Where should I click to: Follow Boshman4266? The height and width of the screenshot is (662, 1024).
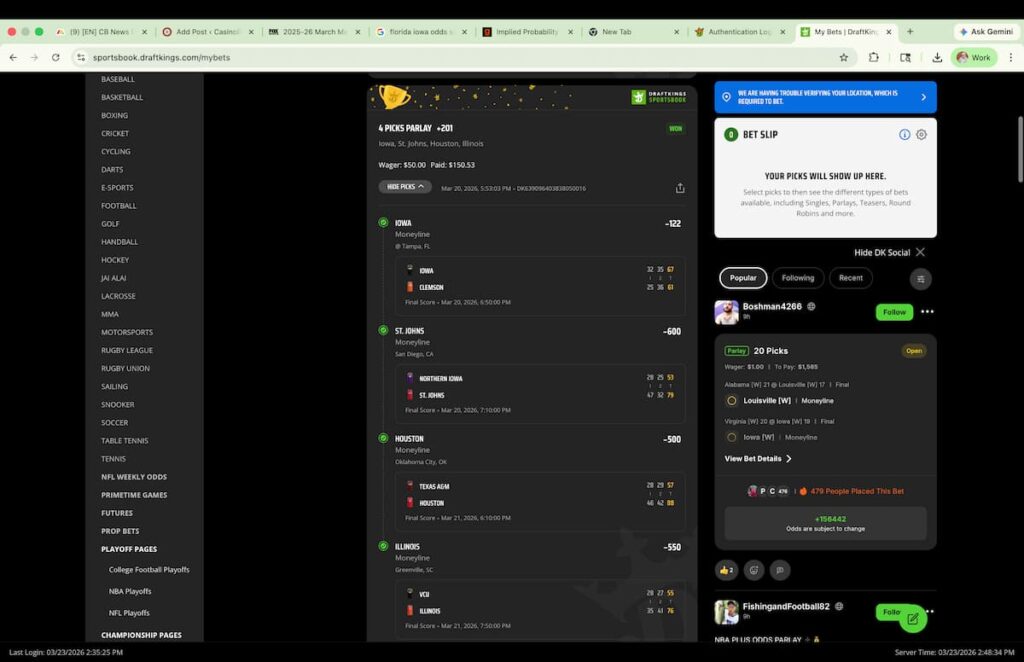[x=894, y=312]
